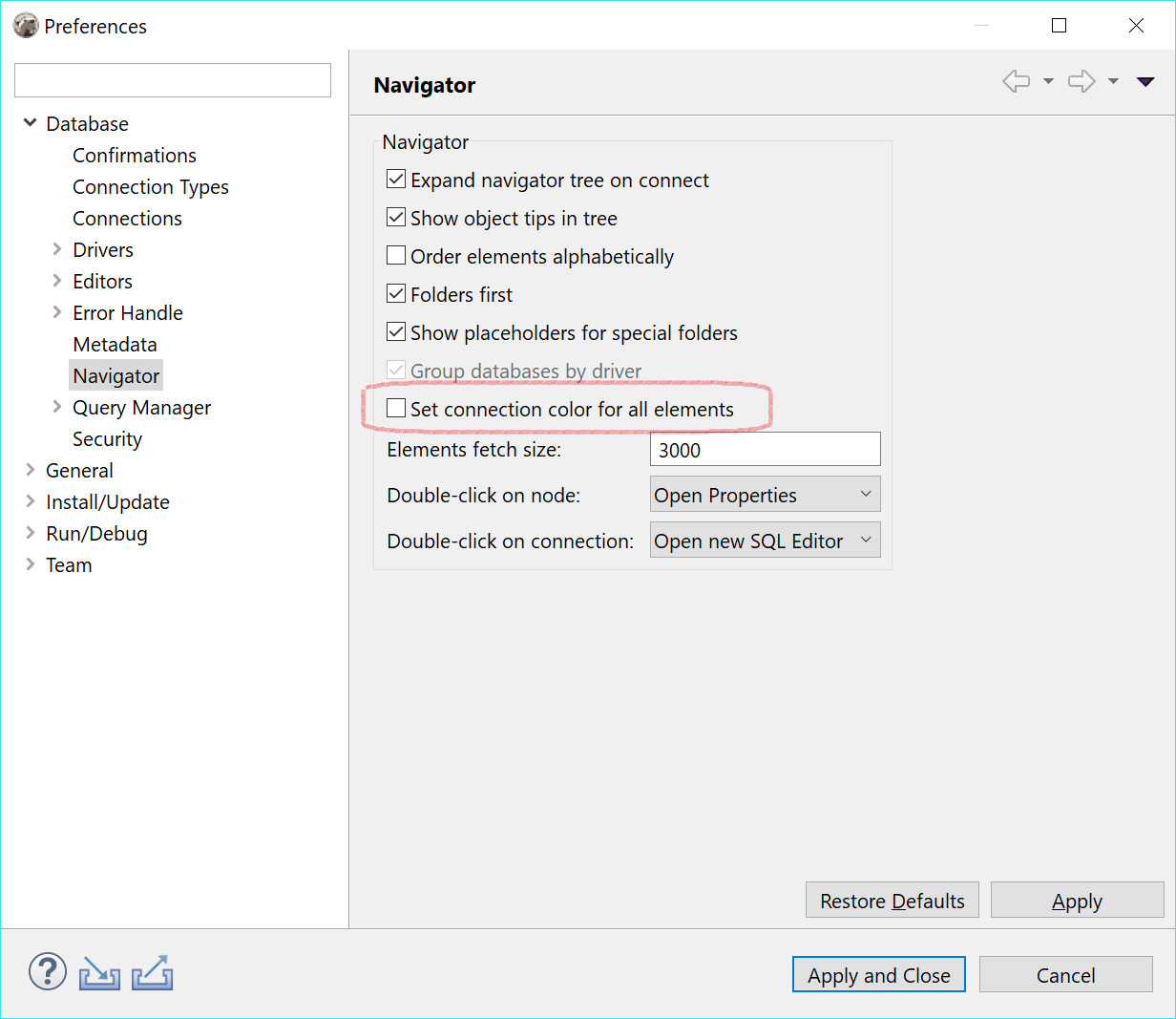Click the back navigation arrow
The width and height of the screenshot is (1176, 1019).
(1017, 81)
